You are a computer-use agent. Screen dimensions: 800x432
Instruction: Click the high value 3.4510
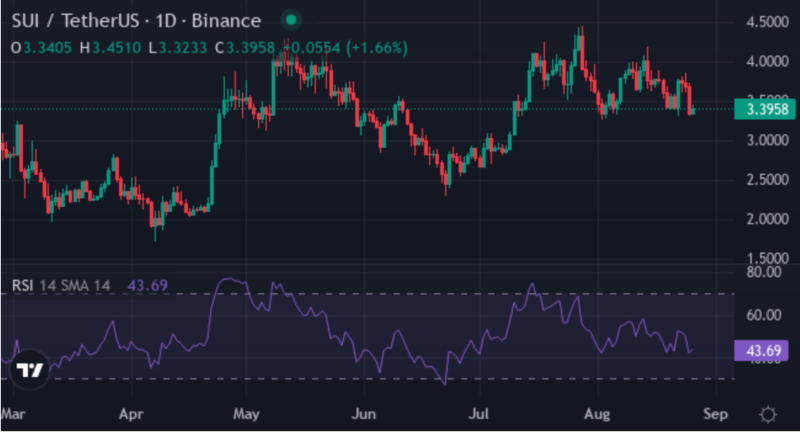click(116, 48)
